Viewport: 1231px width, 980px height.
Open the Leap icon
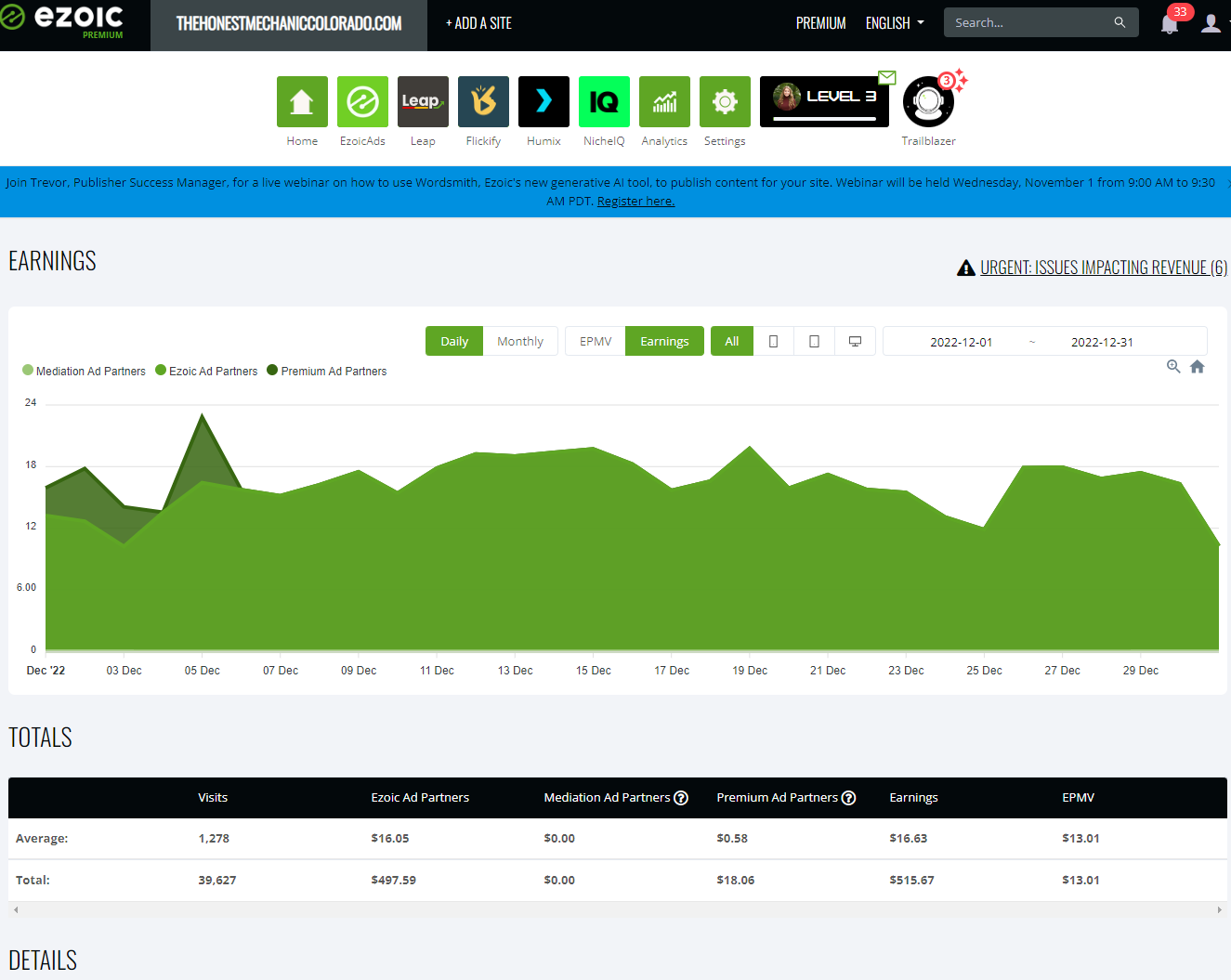pos(423,101)
